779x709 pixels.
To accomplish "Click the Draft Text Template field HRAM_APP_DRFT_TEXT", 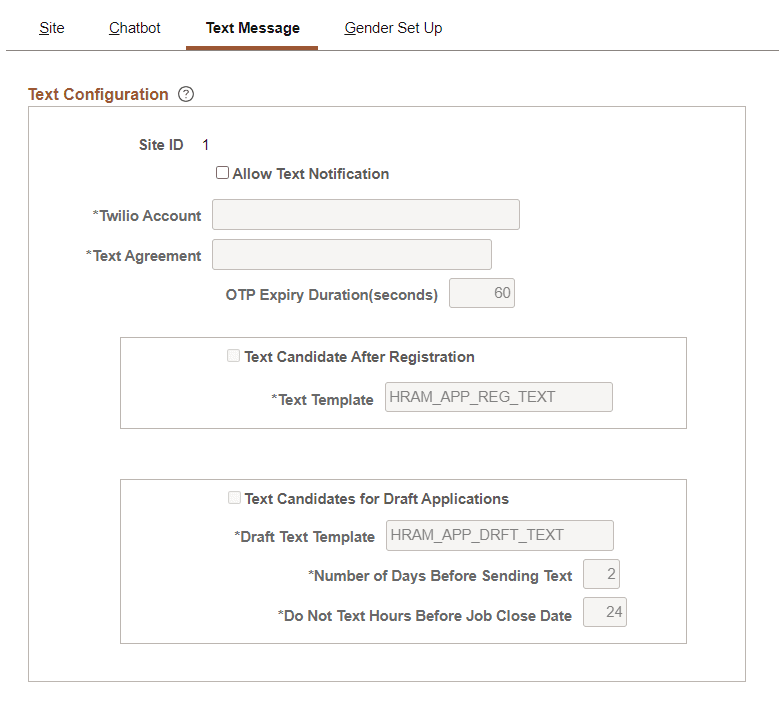I will 500,535.
